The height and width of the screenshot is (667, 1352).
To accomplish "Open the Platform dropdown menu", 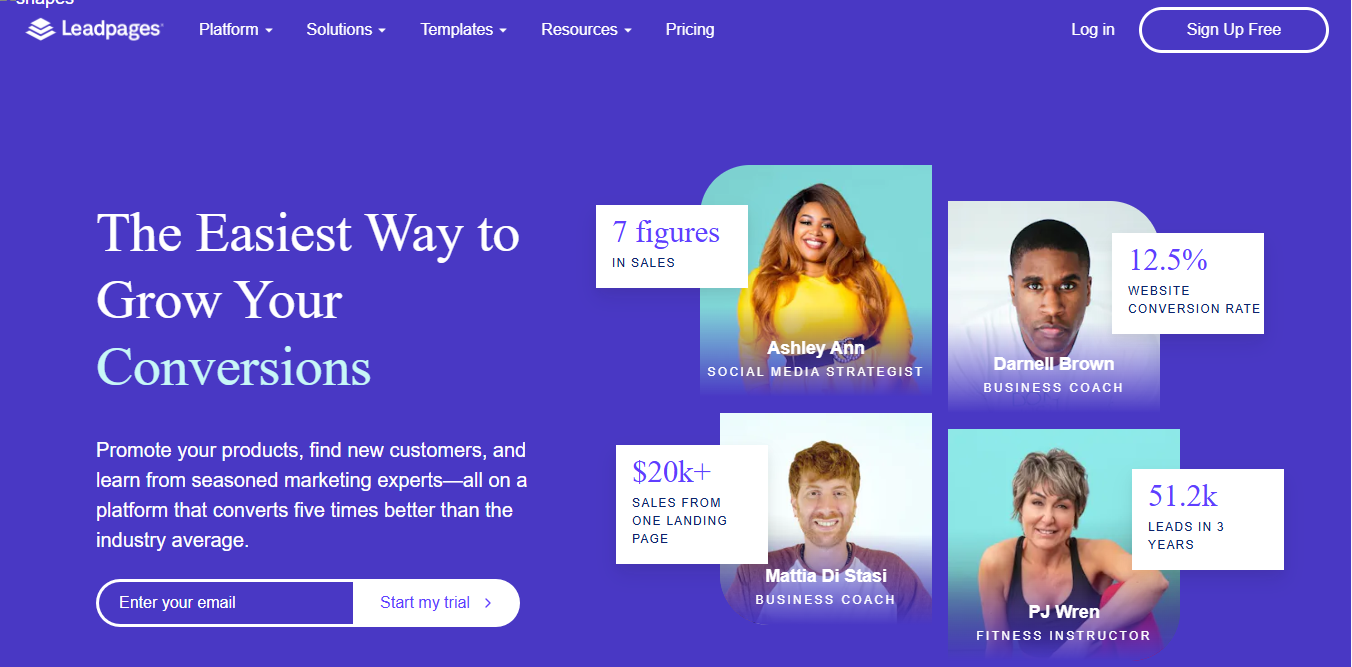I will point(236,30).
